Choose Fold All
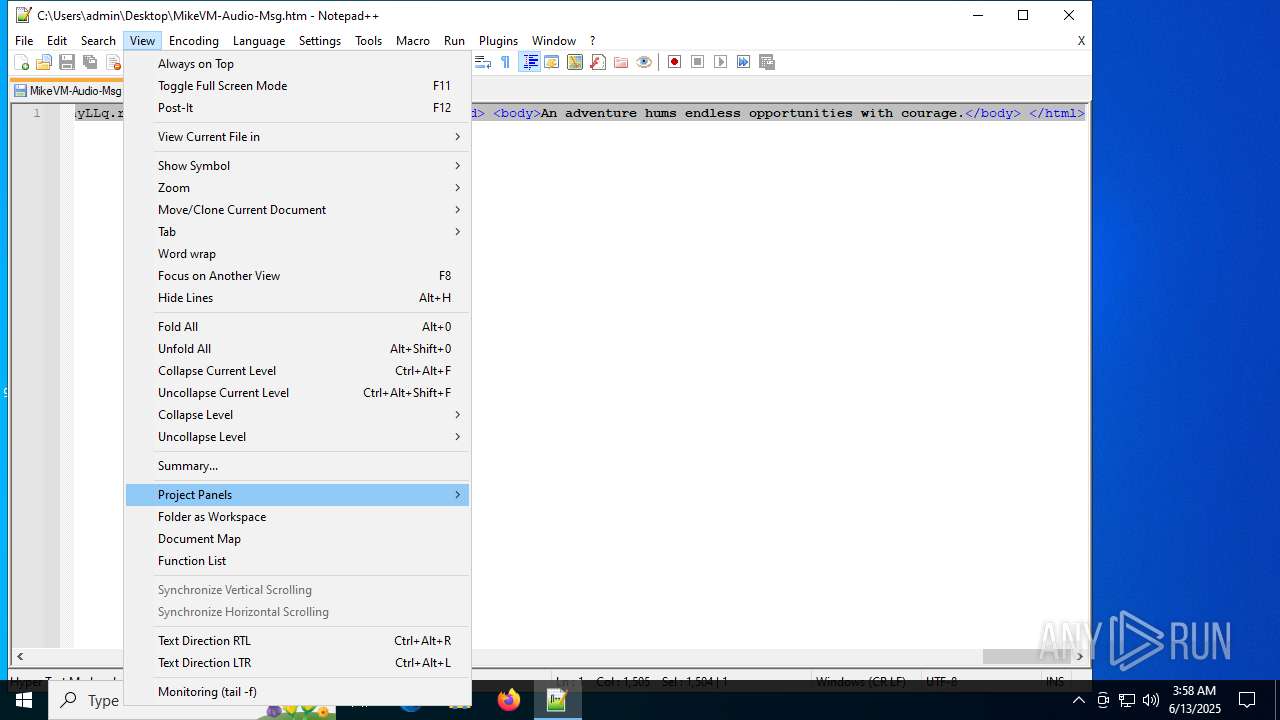The image size is (1280, 720). click(297, 327)
